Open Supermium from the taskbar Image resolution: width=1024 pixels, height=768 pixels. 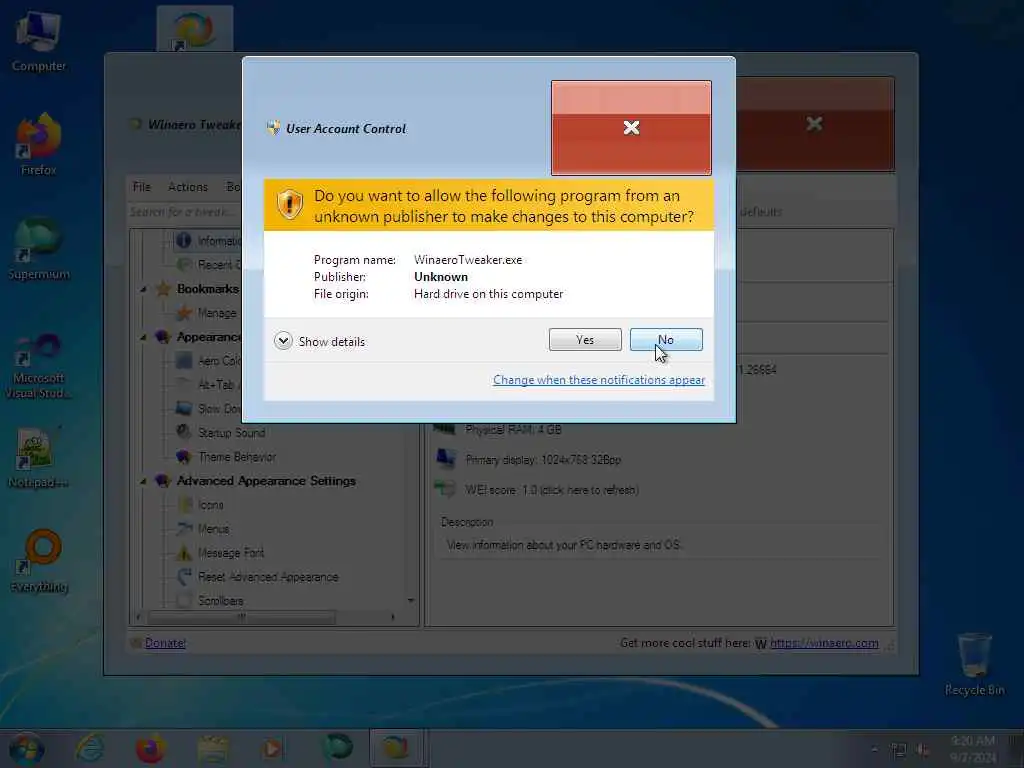[x=337, y=748]
